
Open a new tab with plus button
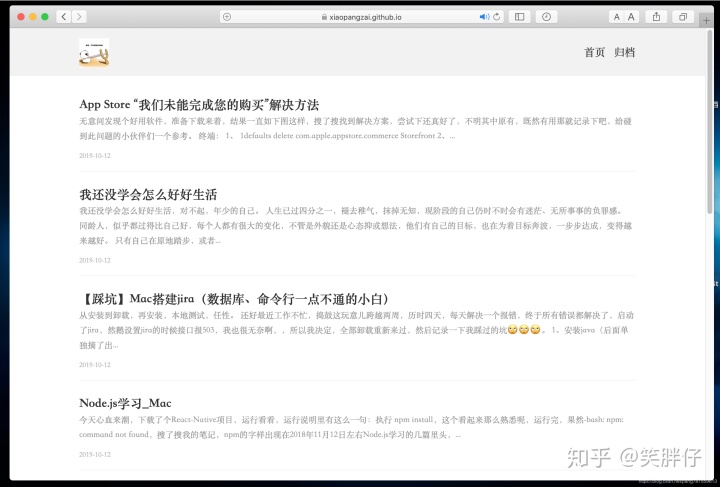coord(706,21)
